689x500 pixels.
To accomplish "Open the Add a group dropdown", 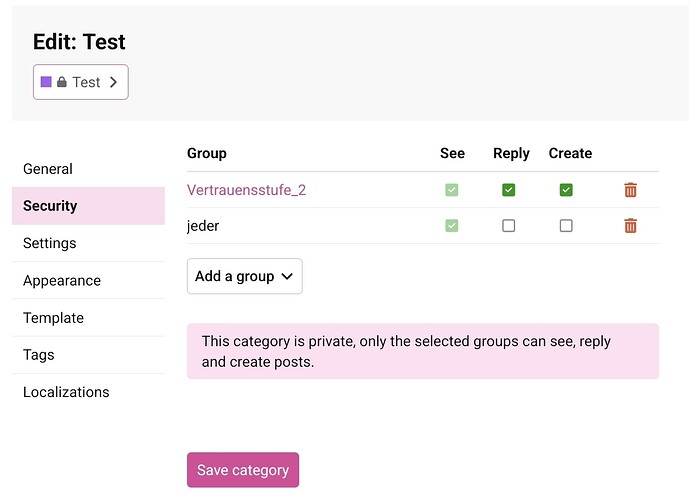I will [x=244, y=276].
